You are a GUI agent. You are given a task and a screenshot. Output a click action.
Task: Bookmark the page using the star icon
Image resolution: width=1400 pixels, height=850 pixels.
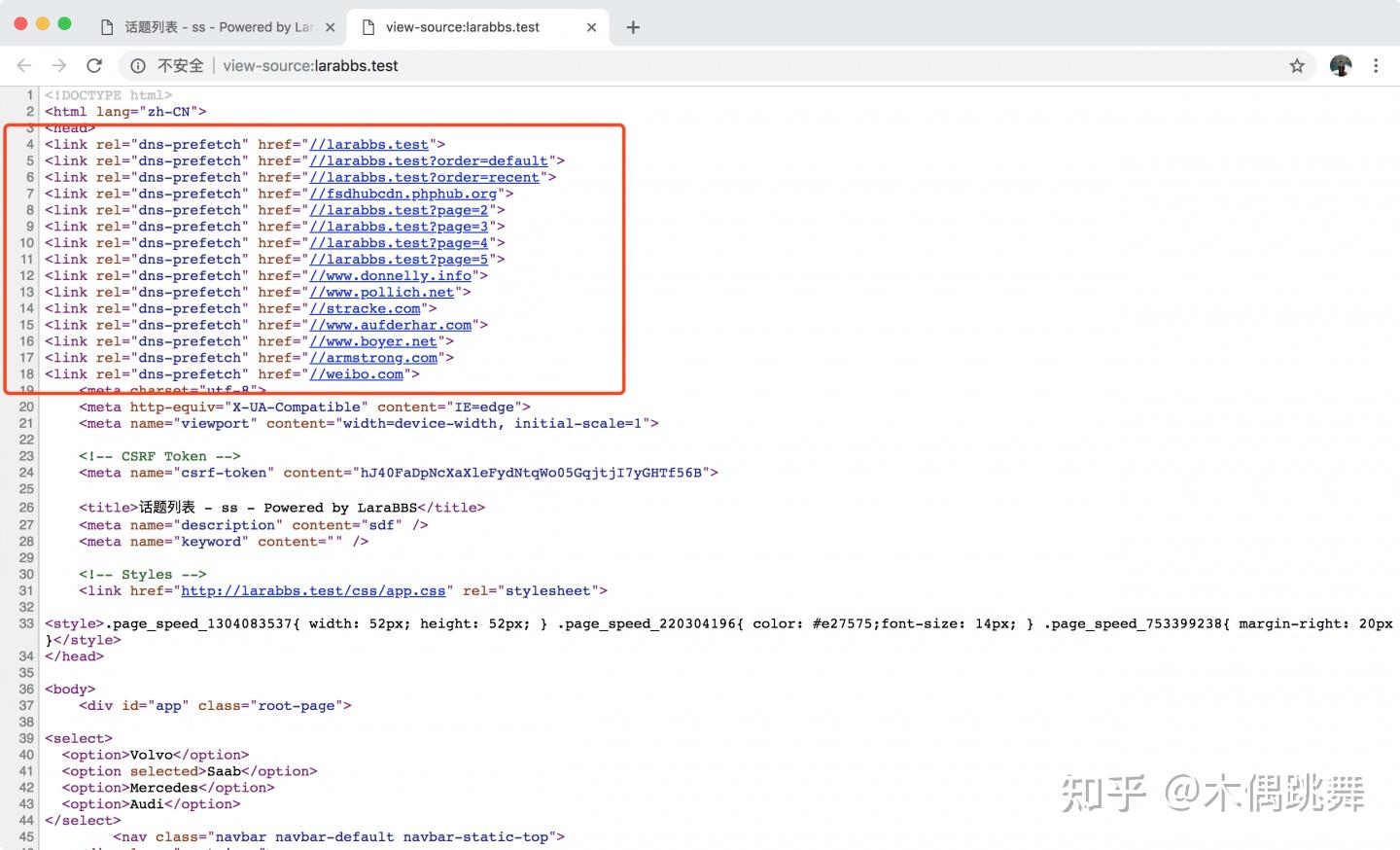pos(1297,65)
